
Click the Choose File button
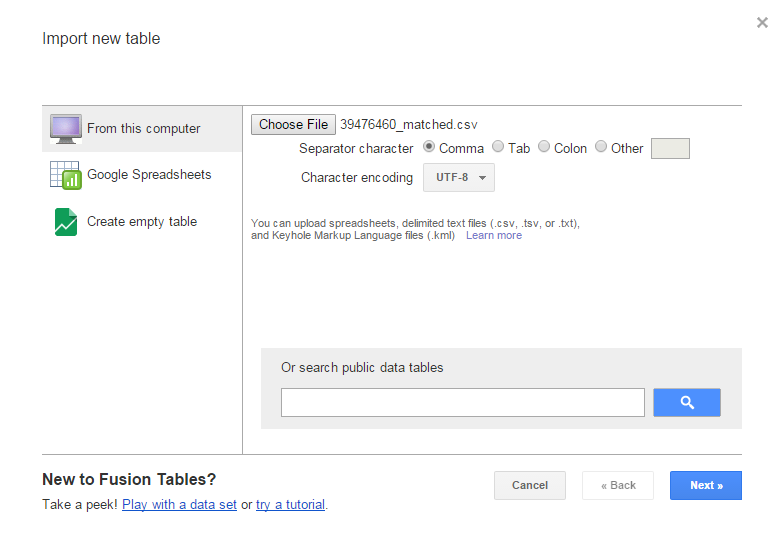tap(293, 124)
